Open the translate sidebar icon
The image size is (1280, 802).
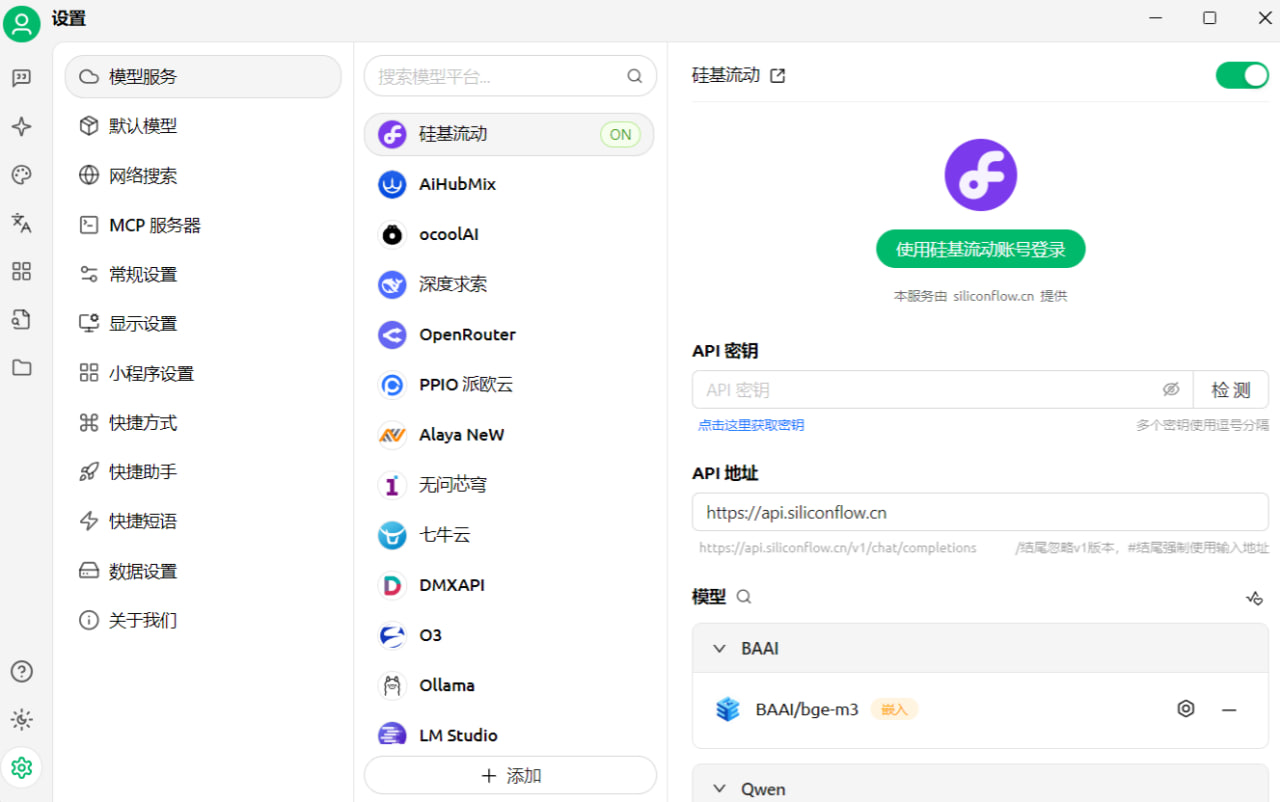point(21,223)
